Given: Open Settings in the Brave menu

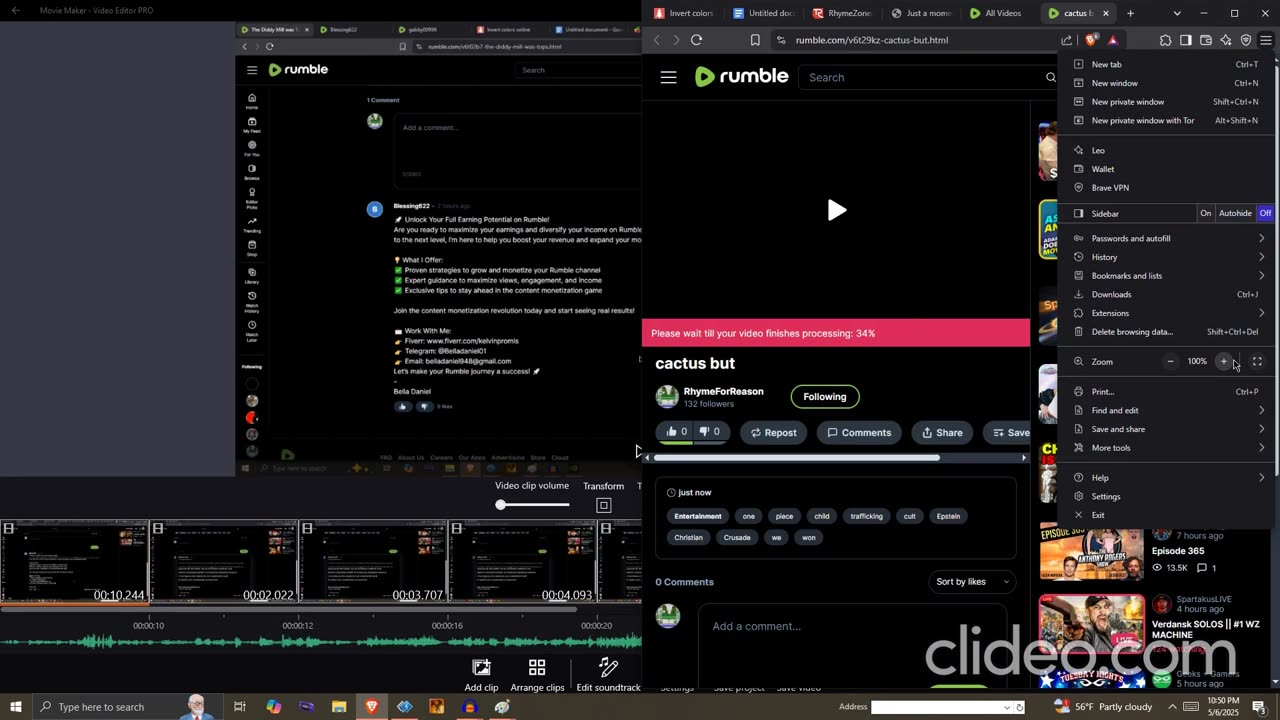Looking at the screenshot, I should coord(1166,497).
